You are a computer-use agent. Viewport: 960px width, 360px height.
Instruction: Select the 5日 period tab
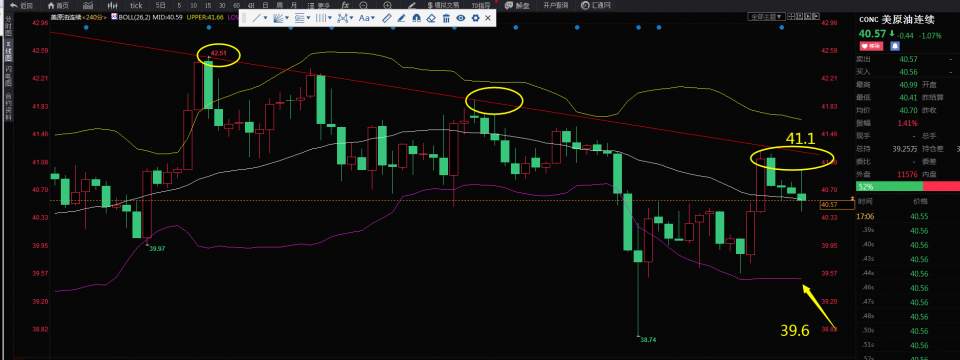click(160, 6)
